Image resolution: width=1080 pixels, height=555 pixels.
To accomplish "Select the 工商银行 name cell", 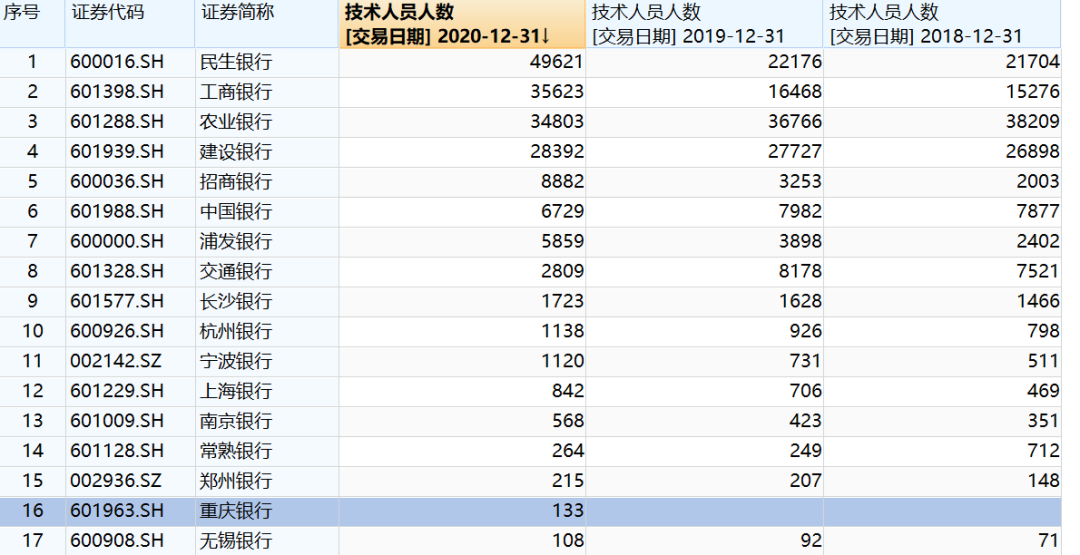I will pyautogui.click(x=236, y=92).
